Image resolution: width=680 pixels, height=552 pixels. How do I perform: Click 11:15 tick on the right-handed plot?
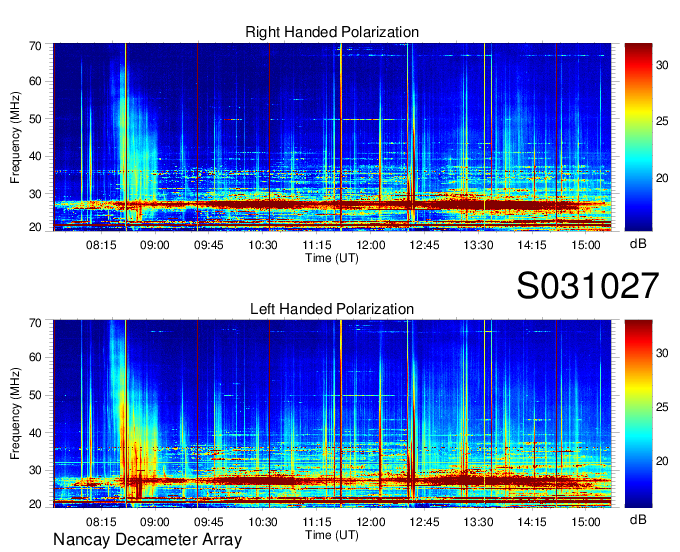[x=317, y=245]
